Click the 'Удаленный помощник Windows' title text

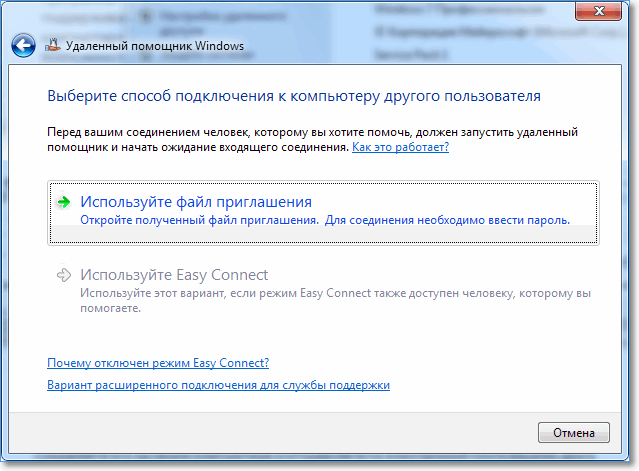155,46
